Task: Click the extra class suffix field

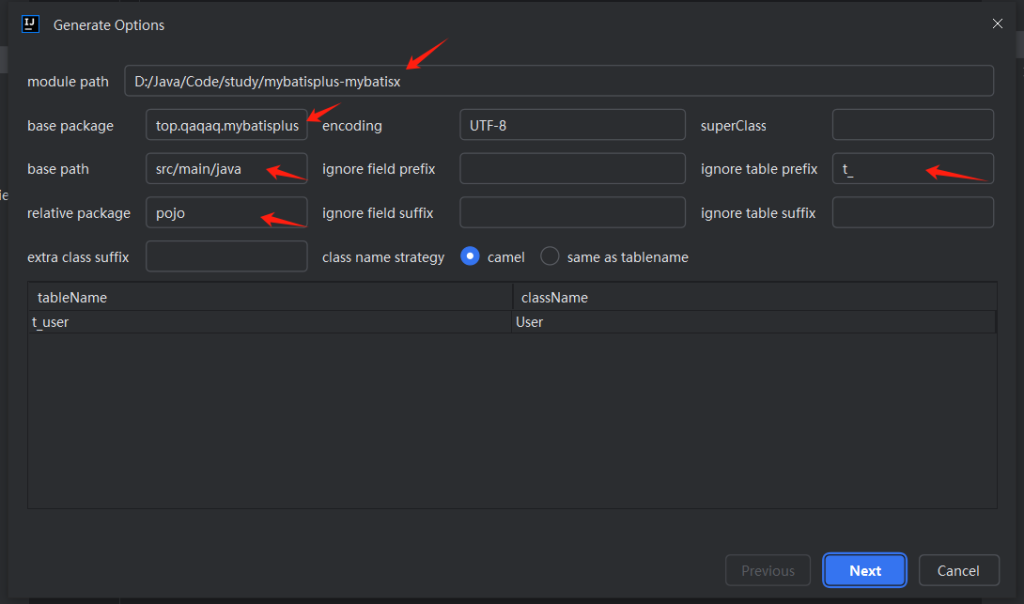Action: (x=226, y=257)
